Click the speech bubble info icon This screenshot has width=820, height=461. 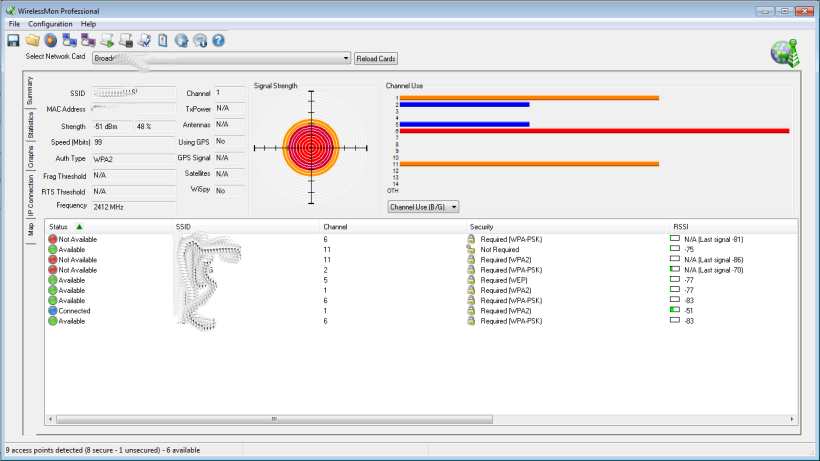[200, 41]
